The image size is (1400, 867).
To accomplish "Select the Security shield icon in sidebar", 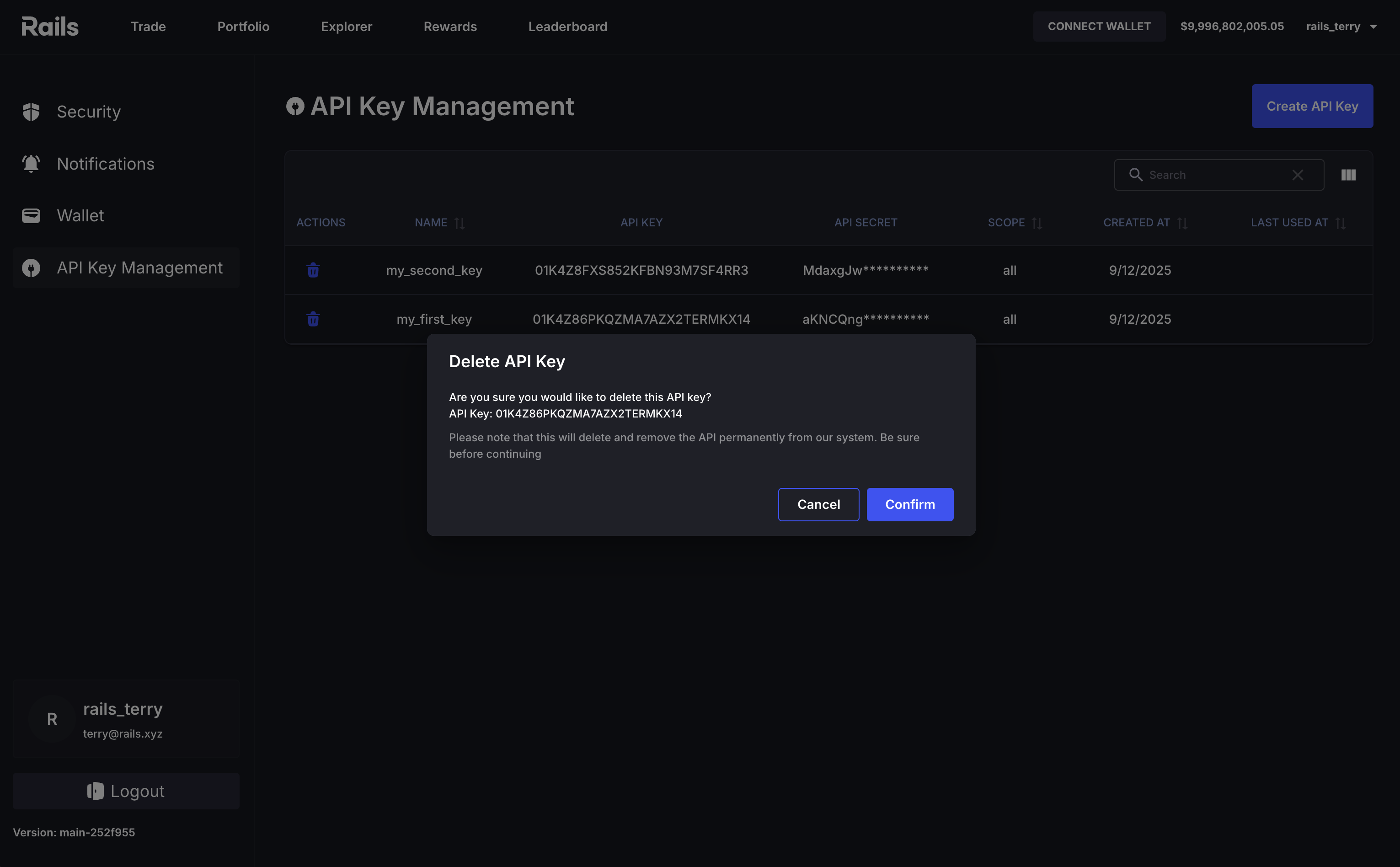I will pos(31,112).
